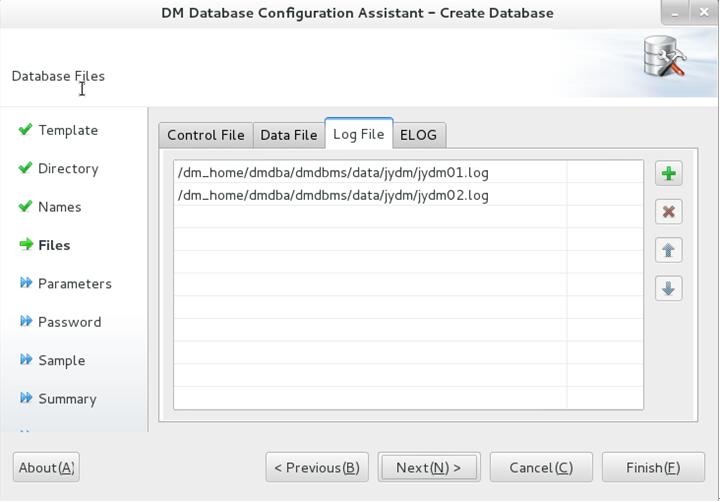
Task: Select the jydm01.log file row
Action: pyautogui.click(x=408, y=173)
